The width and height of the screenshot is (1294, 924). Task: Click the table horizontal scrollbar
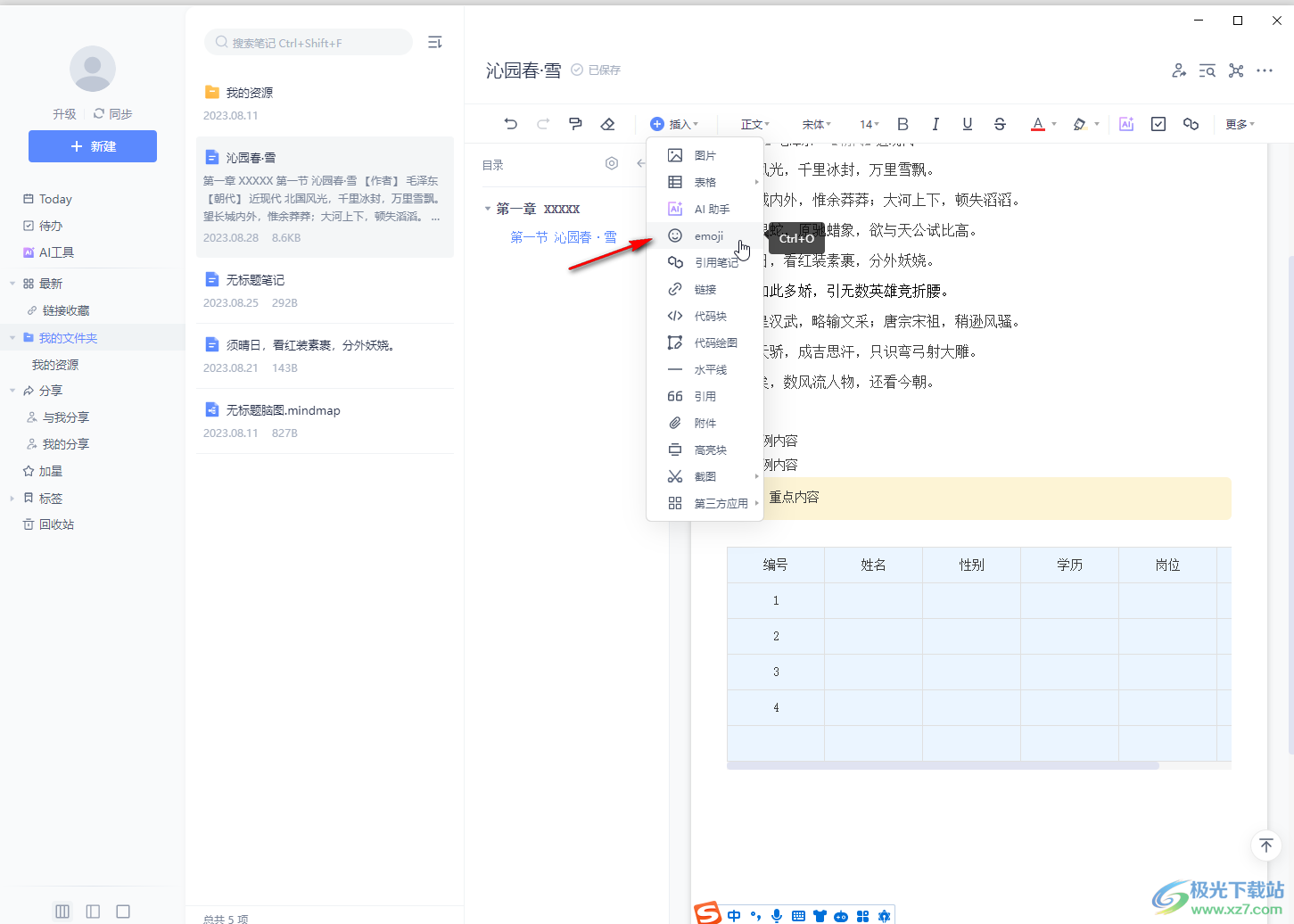[943, 765]
